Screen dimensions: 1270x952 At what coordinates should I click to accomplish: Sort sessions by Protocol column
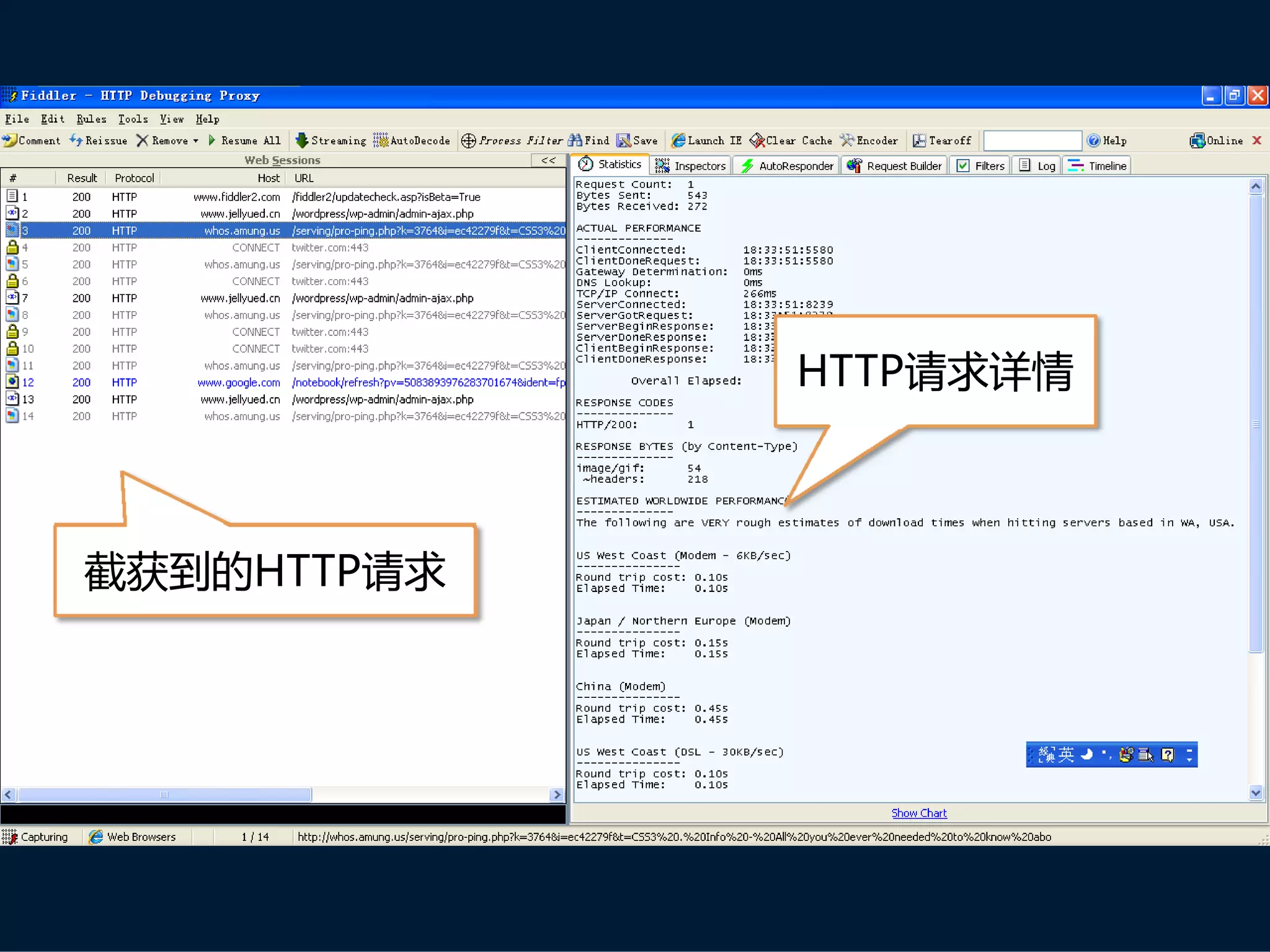(134, 178)
